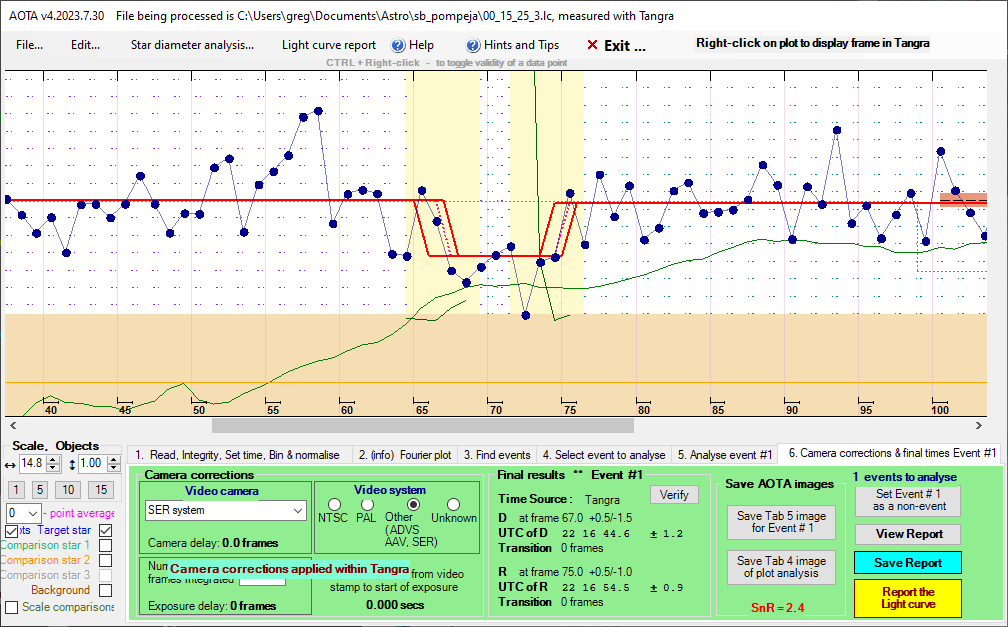Expand the Video camera dropdown
1008x627 pixels.
(x=297, y=510)
